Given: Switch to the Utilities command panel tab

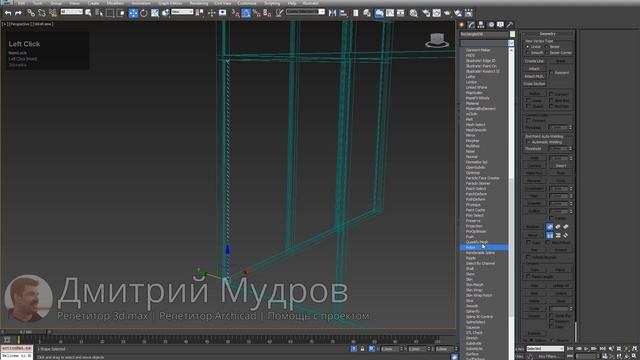Looking at the screenshot, I should coord(510,24).
